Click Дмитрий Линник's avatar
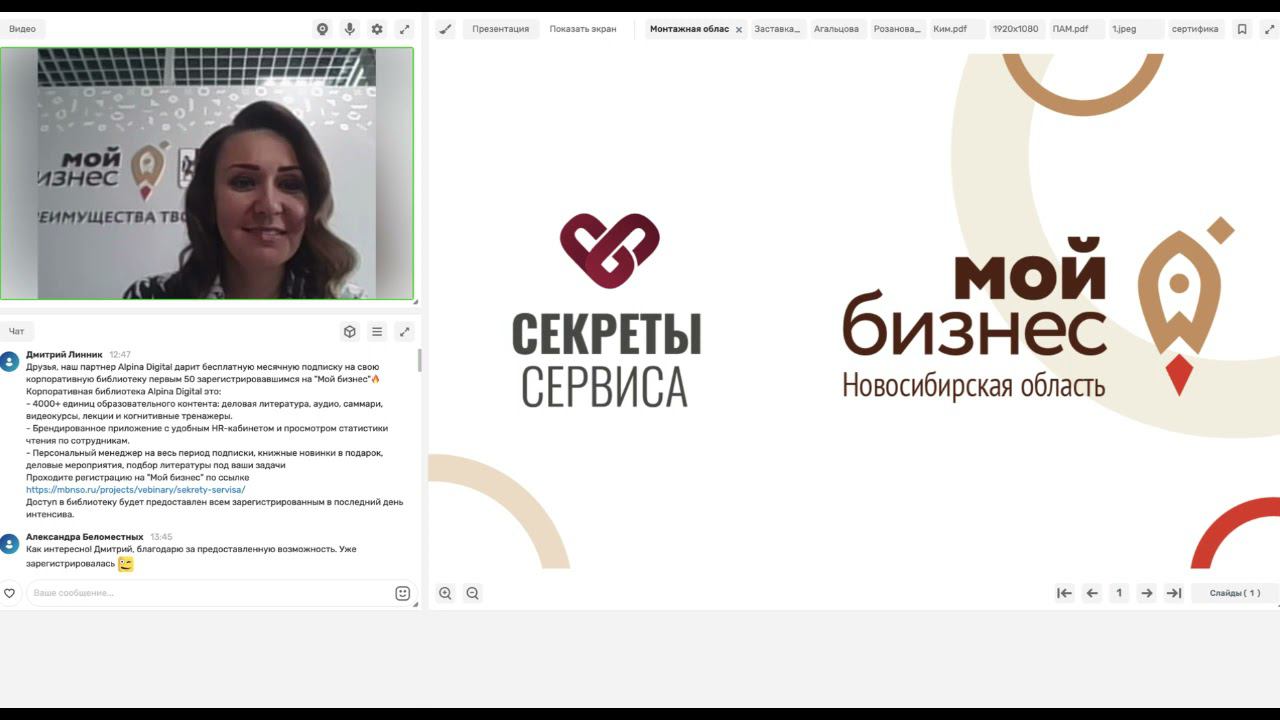 pyautogui.click(x=10, y=361)
